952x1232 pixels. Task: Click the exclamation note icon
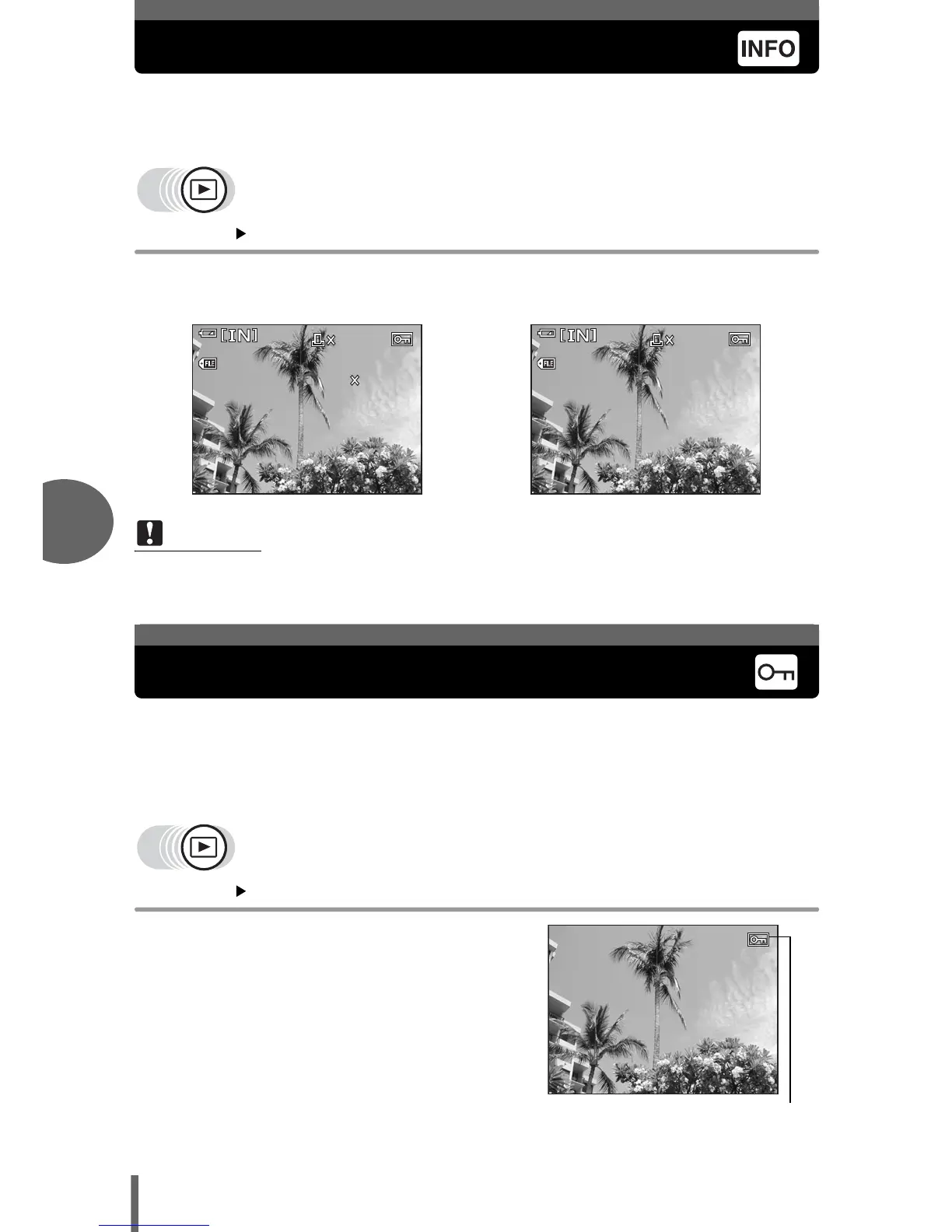coord(150,533)
